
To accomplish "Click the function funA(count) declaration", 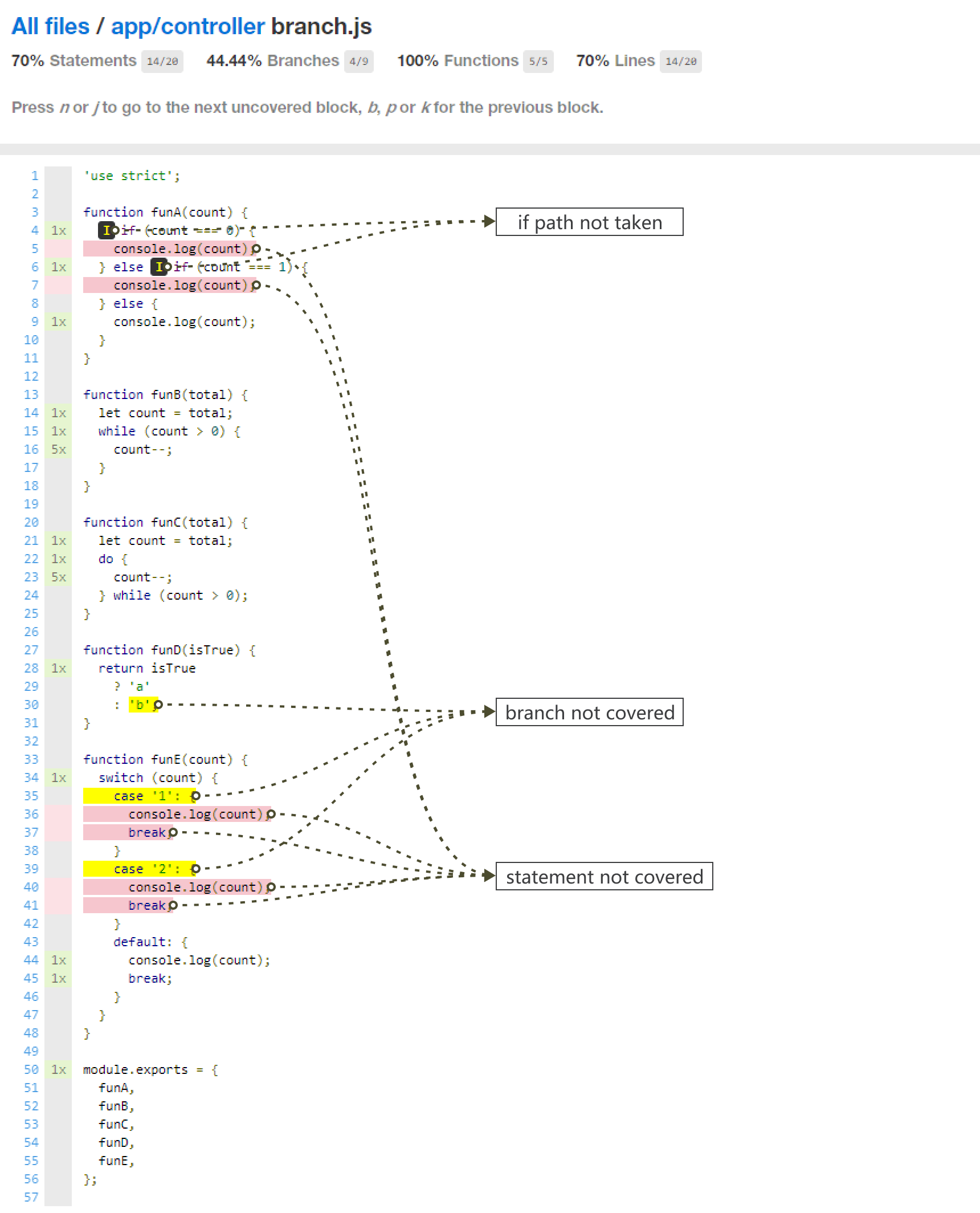I will [166, 212].
